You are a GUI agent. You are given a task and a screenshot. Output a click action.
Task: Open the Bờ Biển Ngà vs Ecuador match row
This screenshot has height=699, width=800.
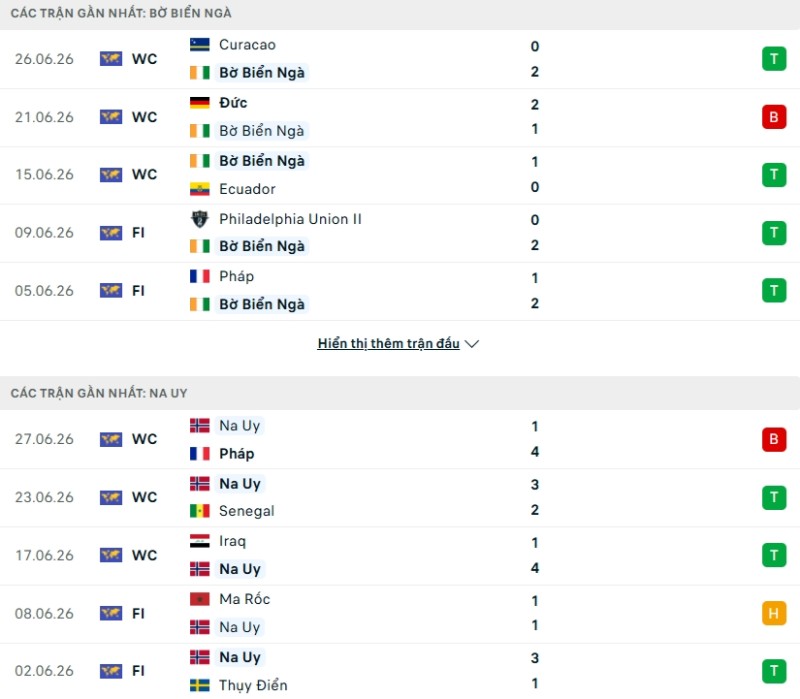(x=400, y=175)
